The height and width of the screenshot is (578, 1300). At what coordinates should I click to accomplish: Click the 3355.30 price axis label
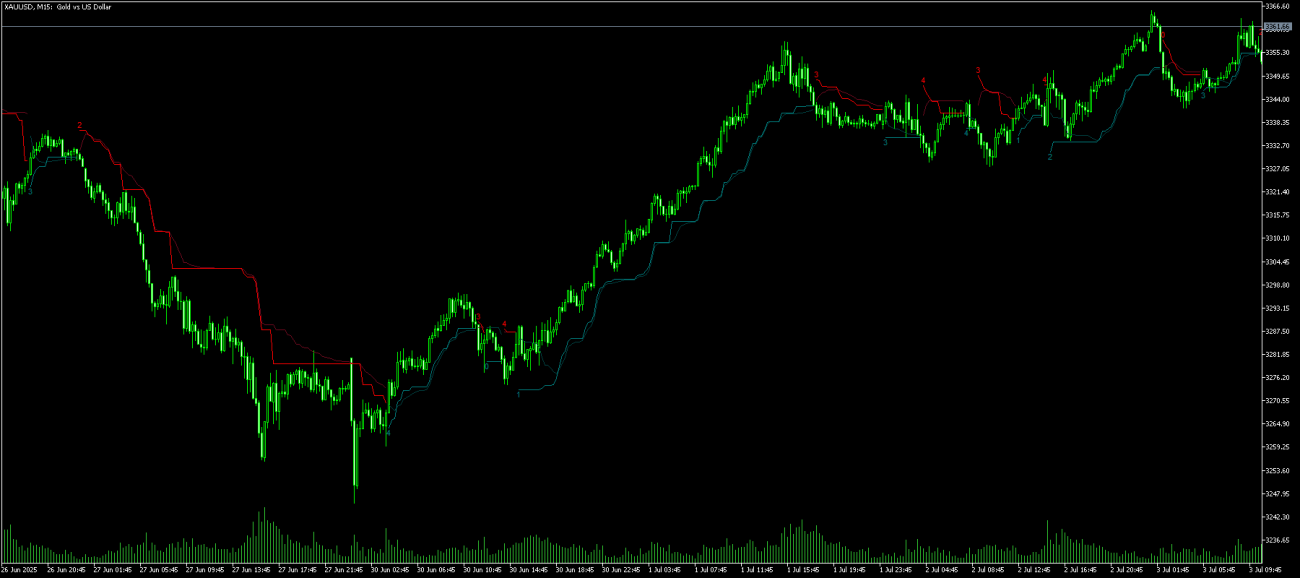pos(1279,52)
